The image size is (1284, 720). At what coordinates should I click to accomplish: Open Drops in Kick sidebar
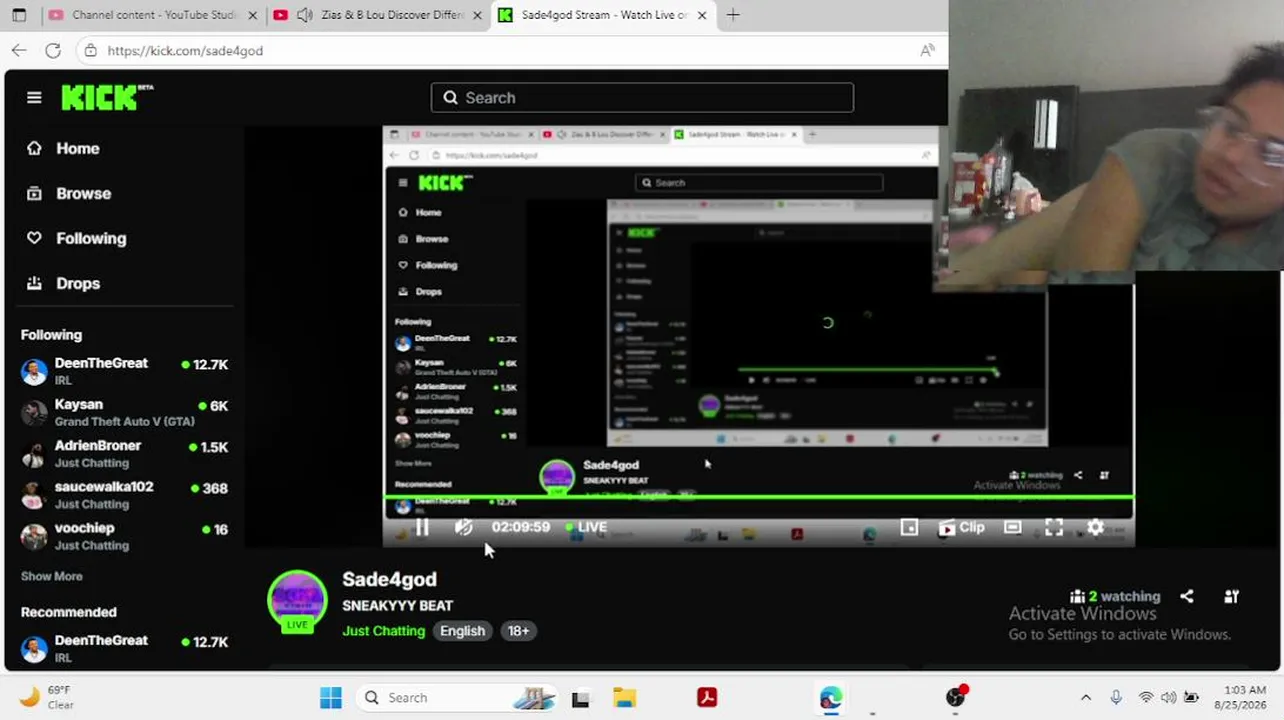63,283
